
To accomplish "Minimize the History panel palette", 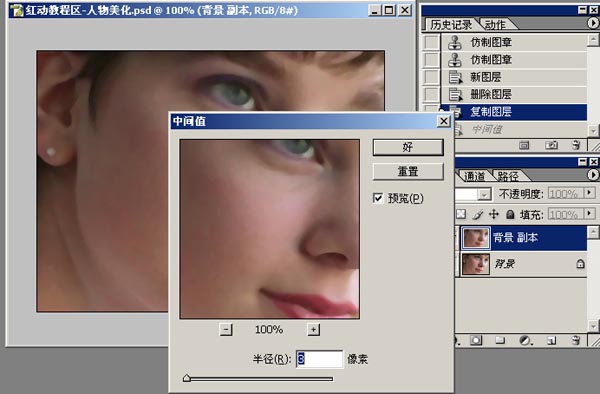I will click(582, 10).
